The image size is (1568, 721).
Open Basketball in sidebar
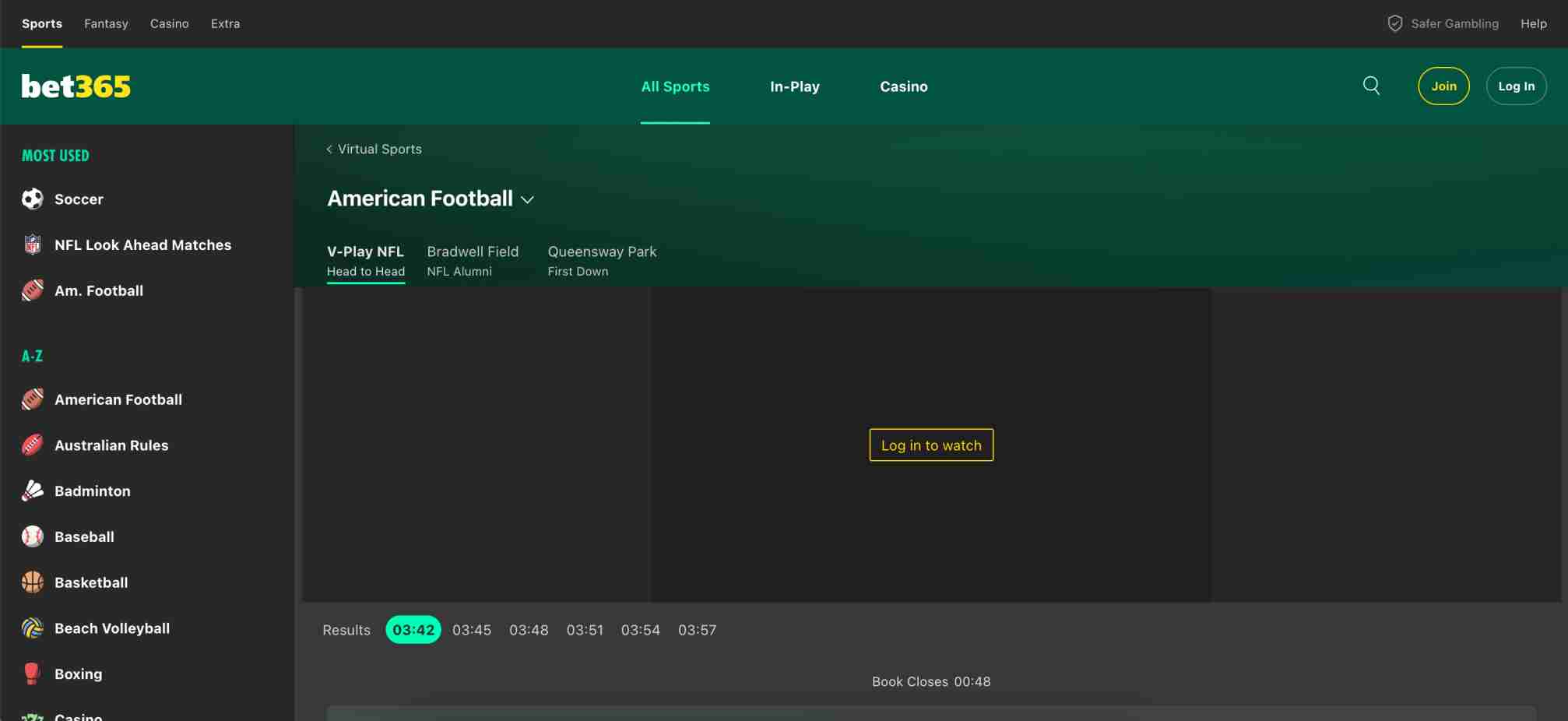91,582
